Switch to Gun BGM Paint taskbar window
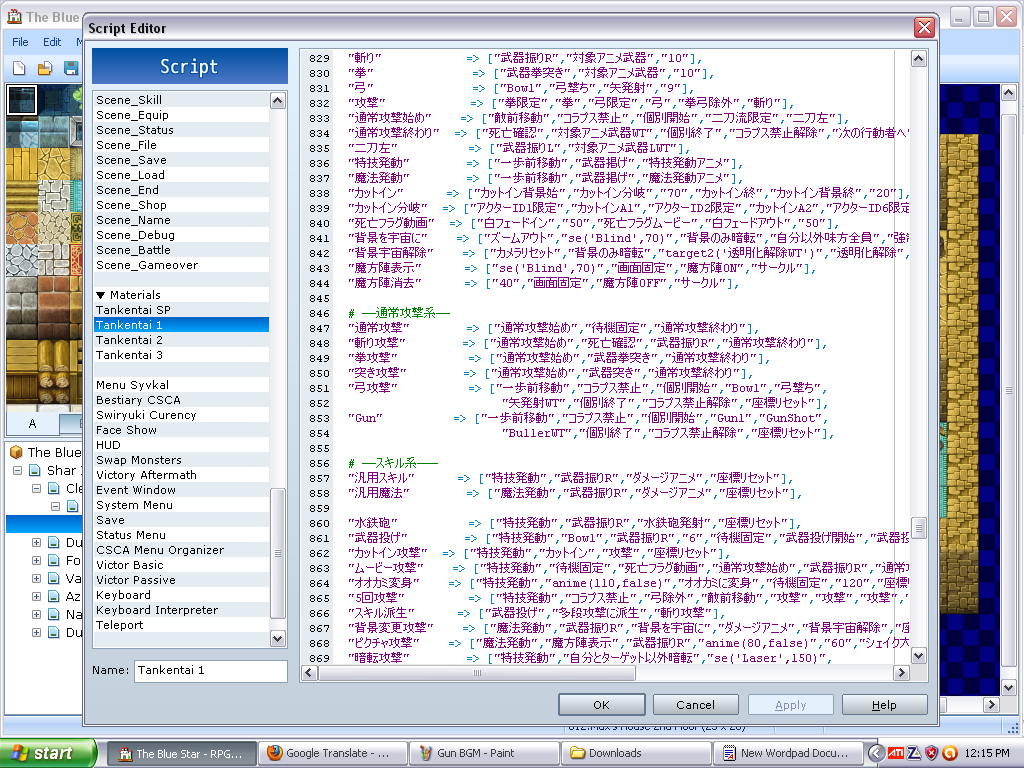 [483, 753]
